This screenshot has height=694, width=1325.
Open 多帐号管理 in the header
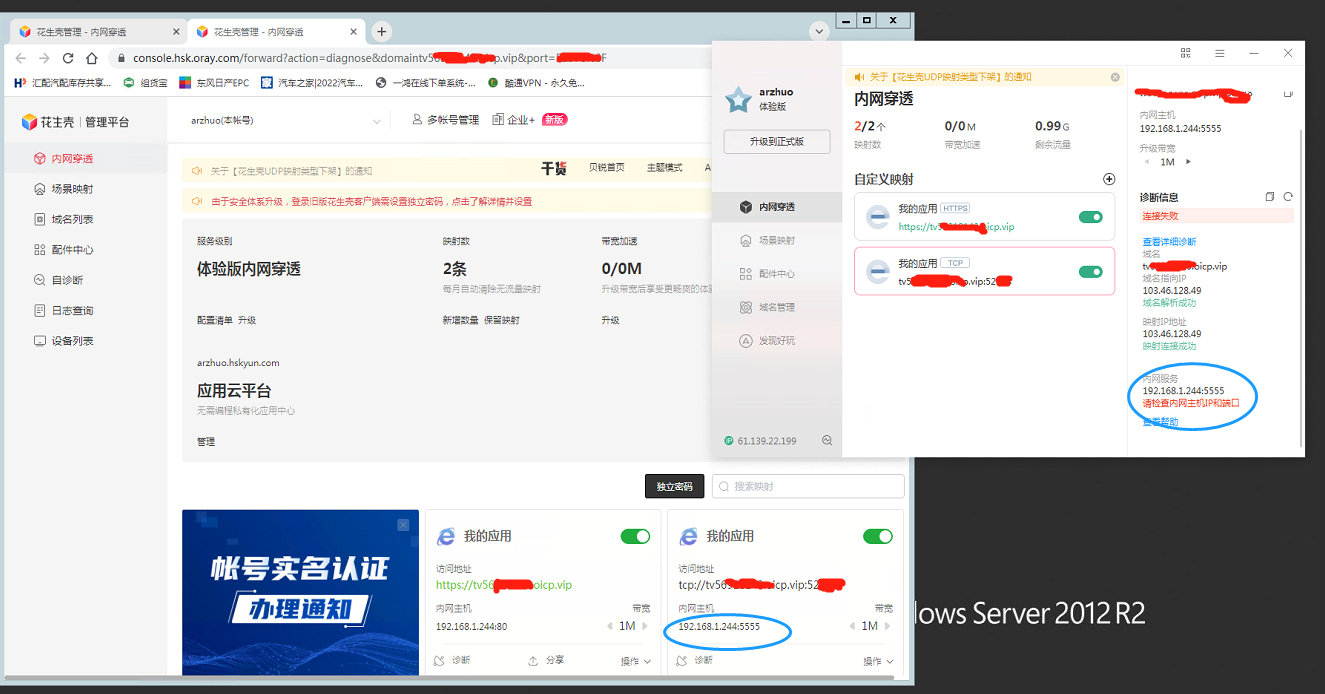(446, 120)
